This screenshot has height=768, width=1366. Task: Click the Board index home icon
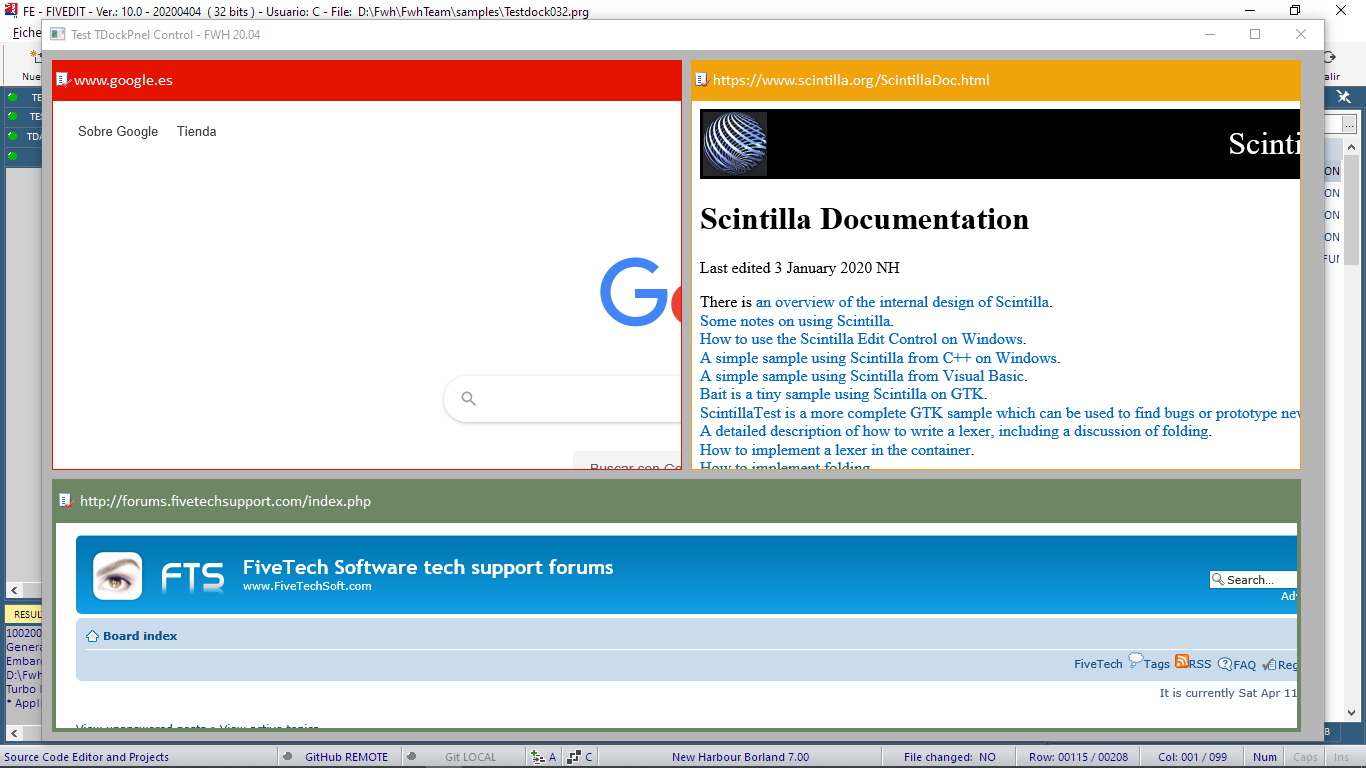coord(92,636)
